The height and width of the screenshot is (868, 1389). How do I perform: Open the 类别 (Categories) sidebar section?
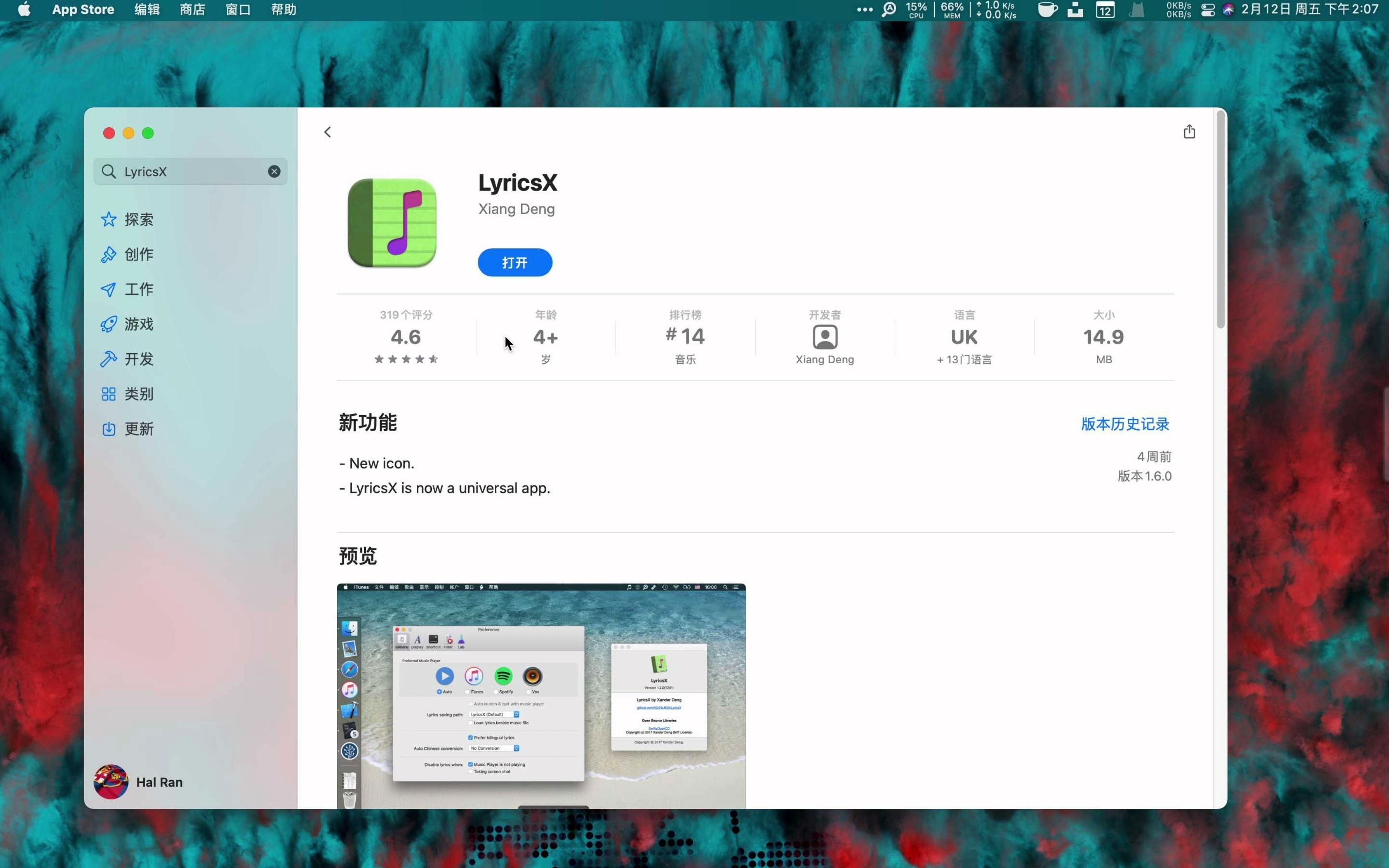click(127, 394)
